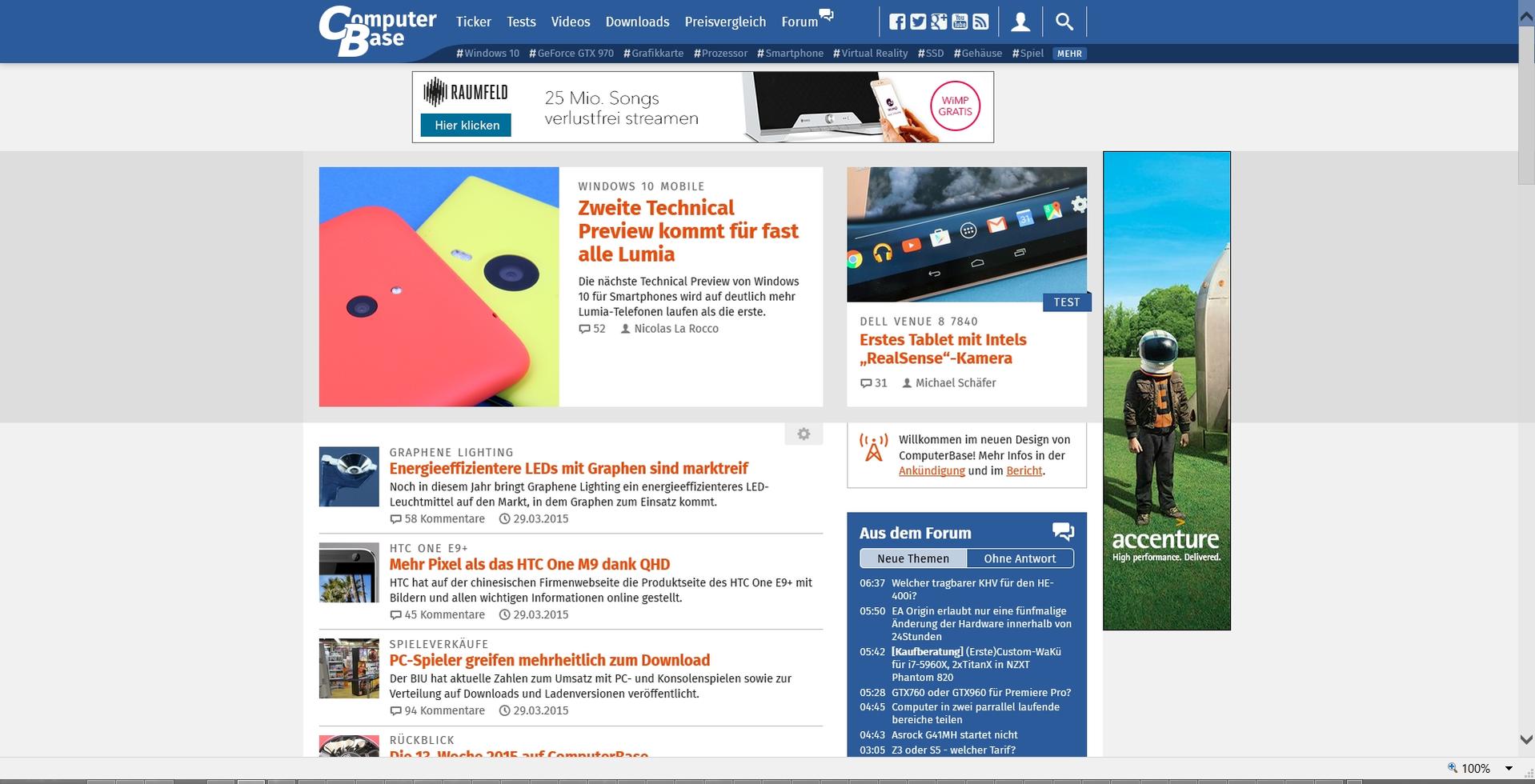Open forum topic EA Origin erlaubt
1535x784 pixels.
[x=981, y=624]
